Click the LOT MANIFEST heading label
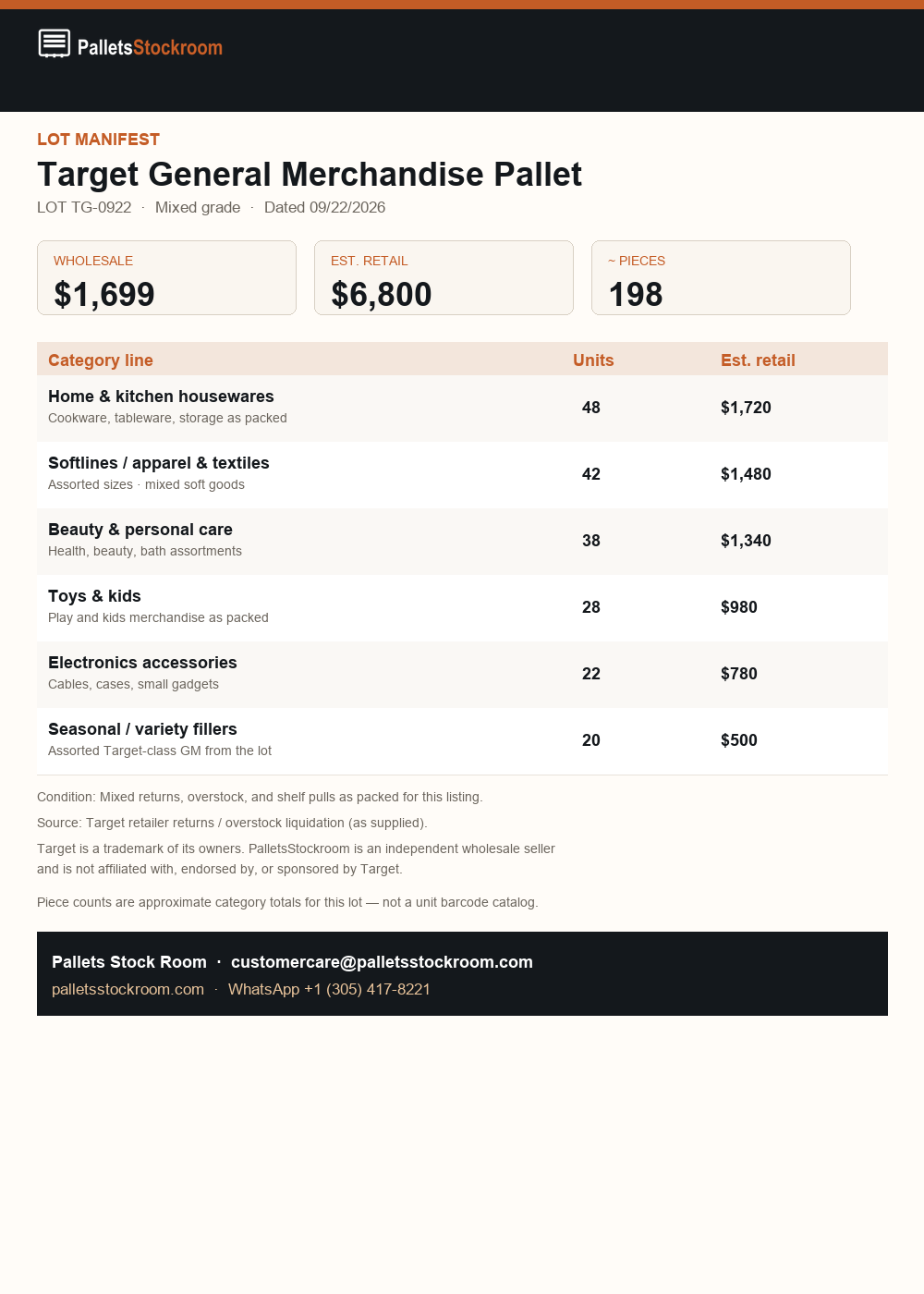This screenshot has width=924, height=1294. [98, 140]
